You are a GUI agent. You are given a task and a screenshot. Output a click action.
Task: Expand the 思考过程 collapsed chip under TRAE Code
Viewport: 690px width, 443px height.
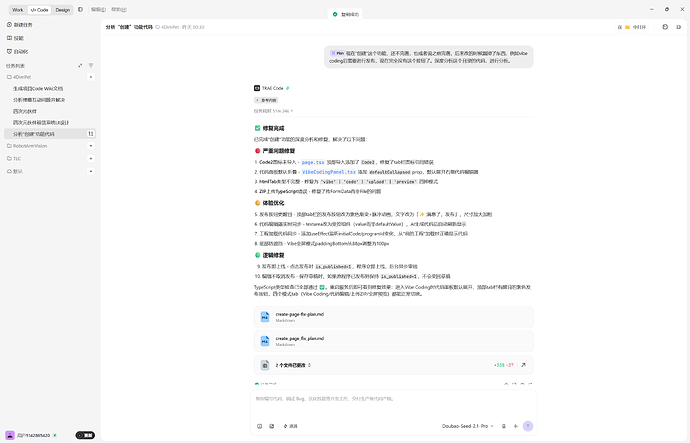pos(266,100)
